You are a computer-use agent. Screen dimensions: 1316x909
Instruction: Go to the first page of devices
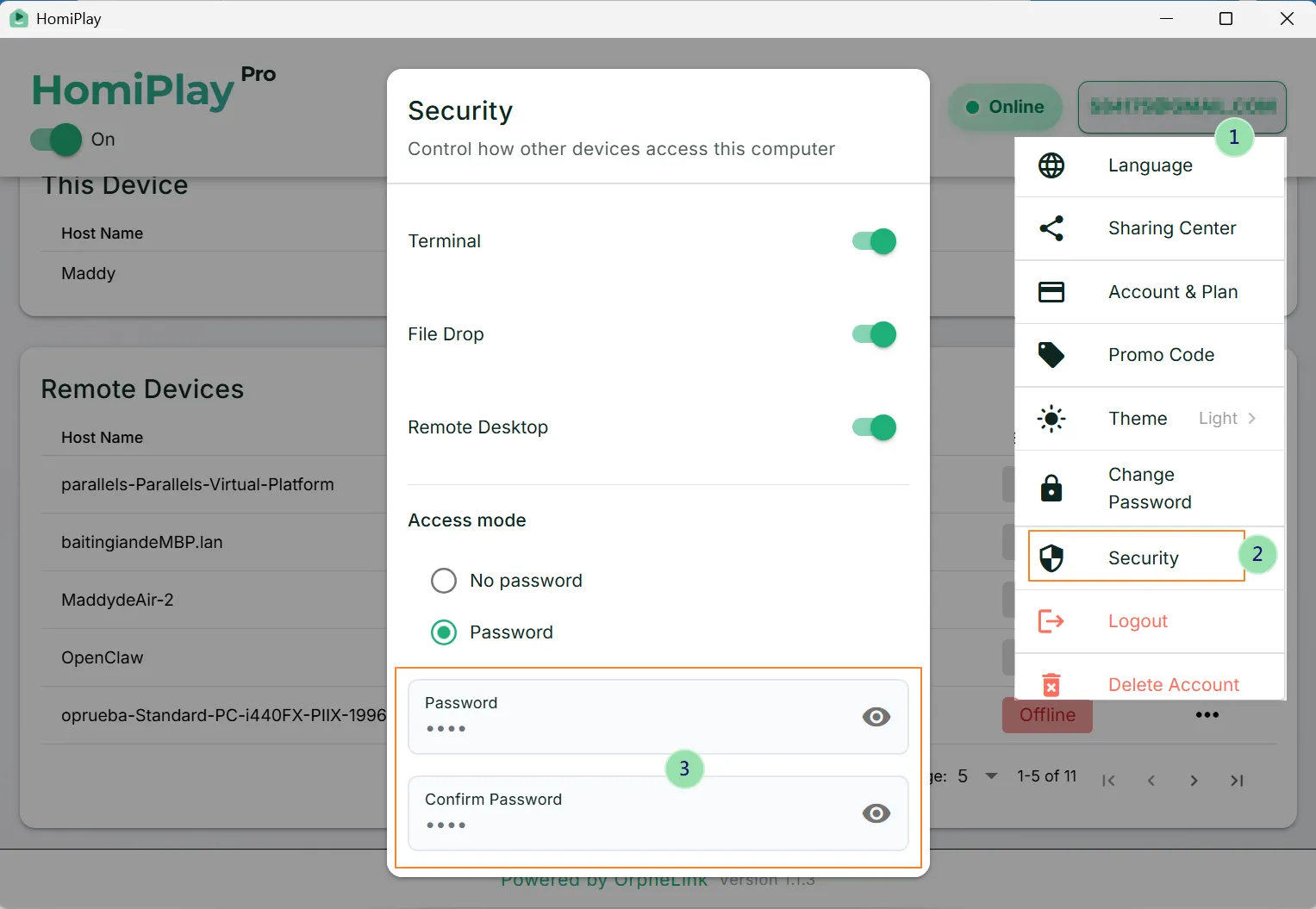(1109, 781)
